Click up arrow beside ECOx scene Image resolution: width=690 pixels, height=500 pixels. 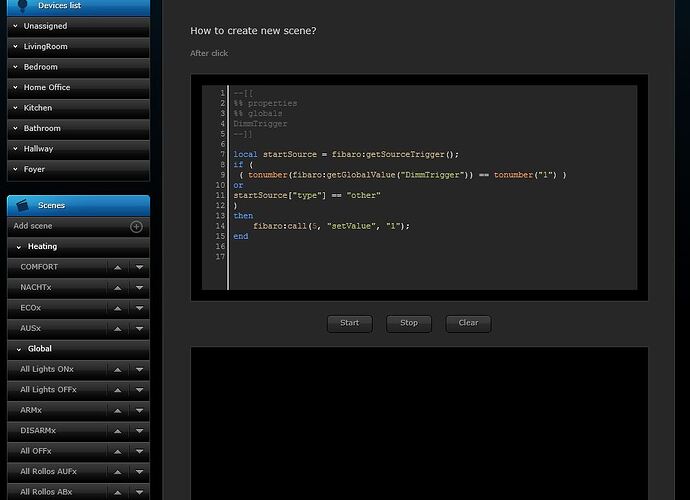tap(117, 309)
